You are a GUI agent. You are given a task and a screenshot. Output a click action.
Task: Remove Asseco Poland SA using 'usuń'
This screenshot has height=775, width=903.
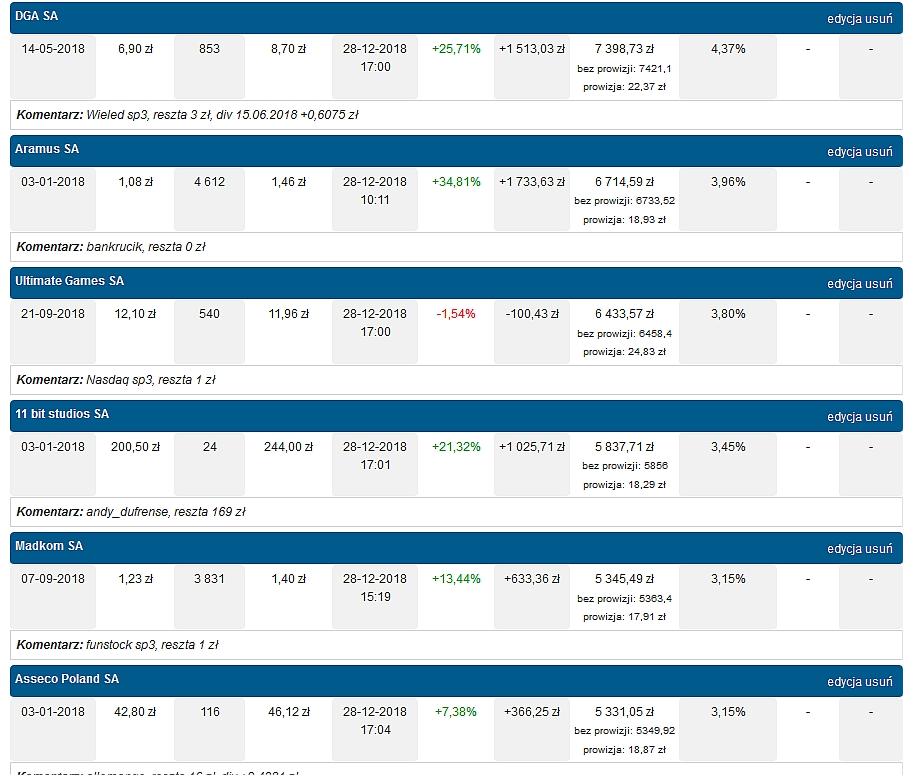(879, 682)
